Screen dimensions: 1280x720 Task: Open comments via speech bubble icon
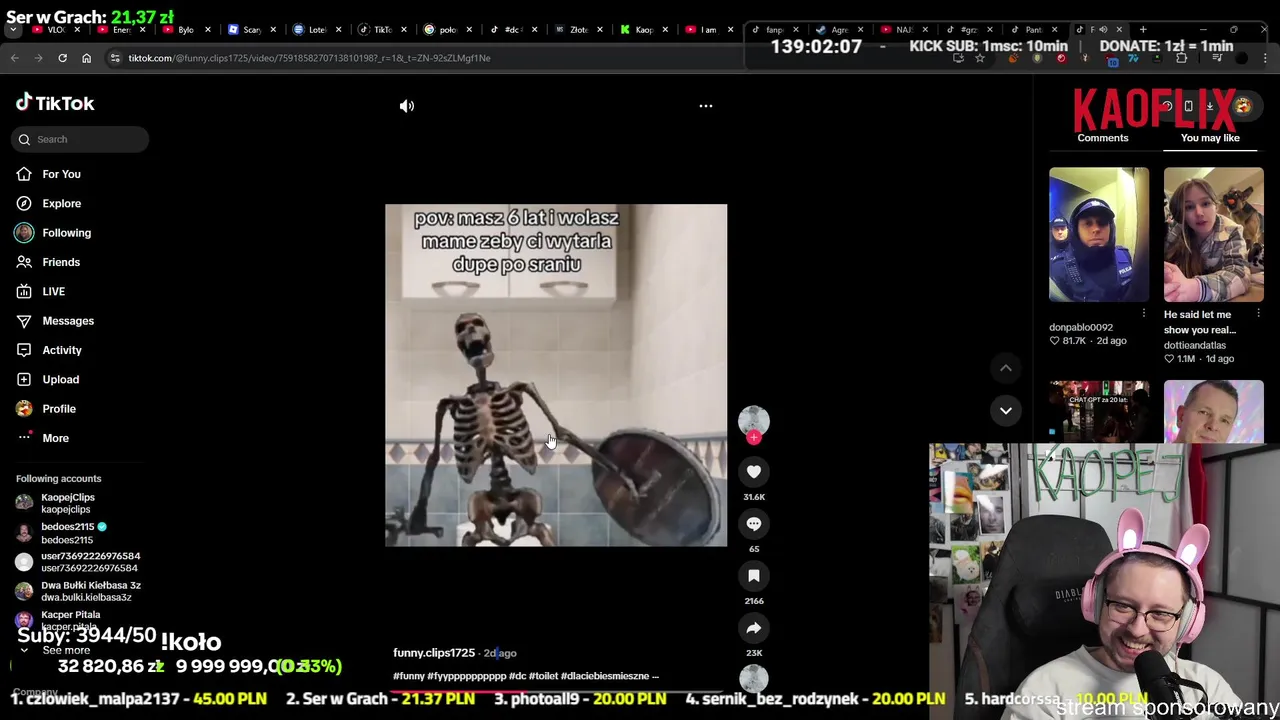click(x=754, y=524)
